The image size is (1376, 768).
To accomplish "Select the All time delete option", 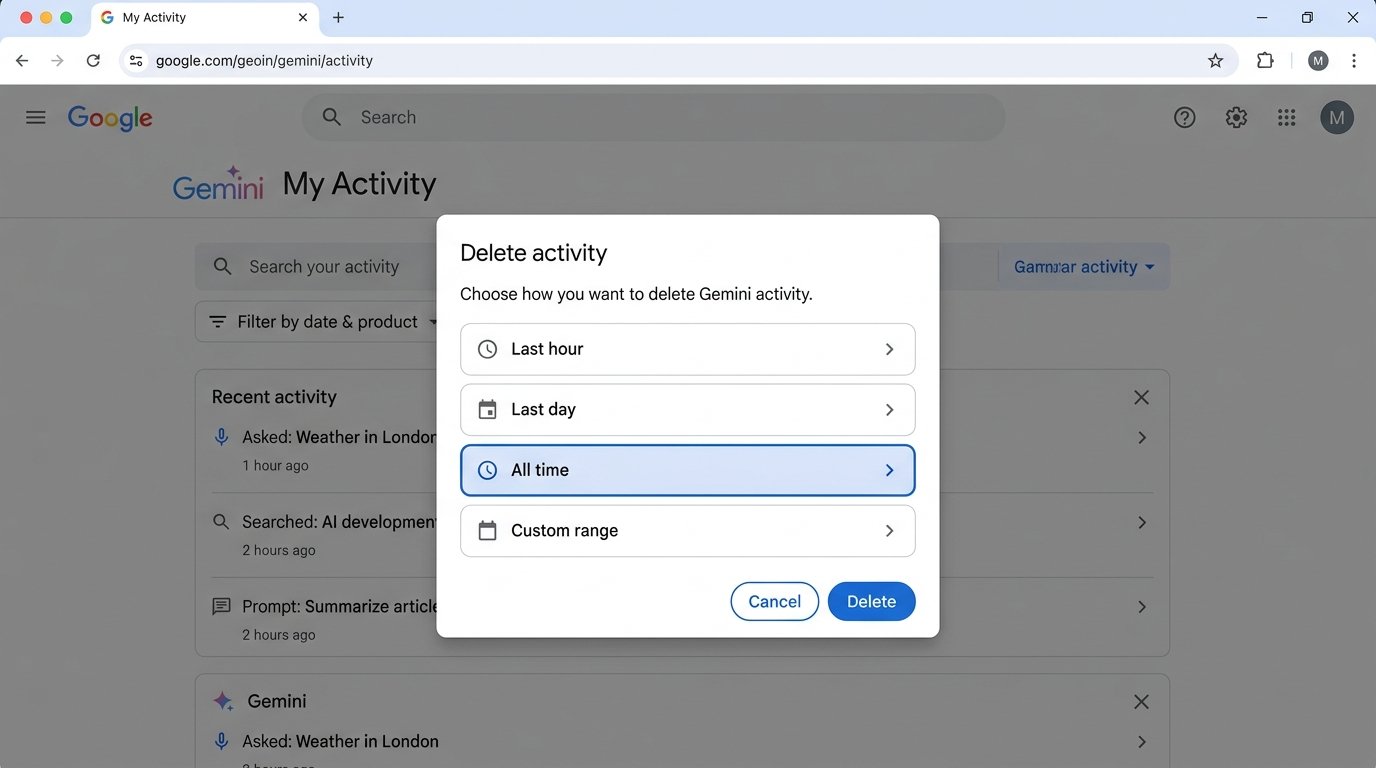I will coord(688,470).
